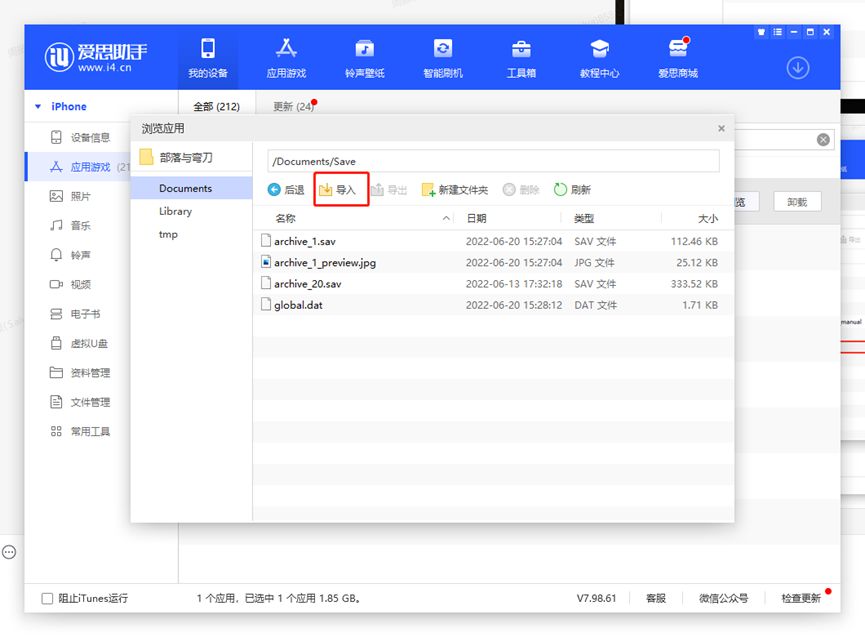The height and width of the screenshot is (637, 865).
Task: Click 客服 customer service link
Action: [x=656, y=598]
